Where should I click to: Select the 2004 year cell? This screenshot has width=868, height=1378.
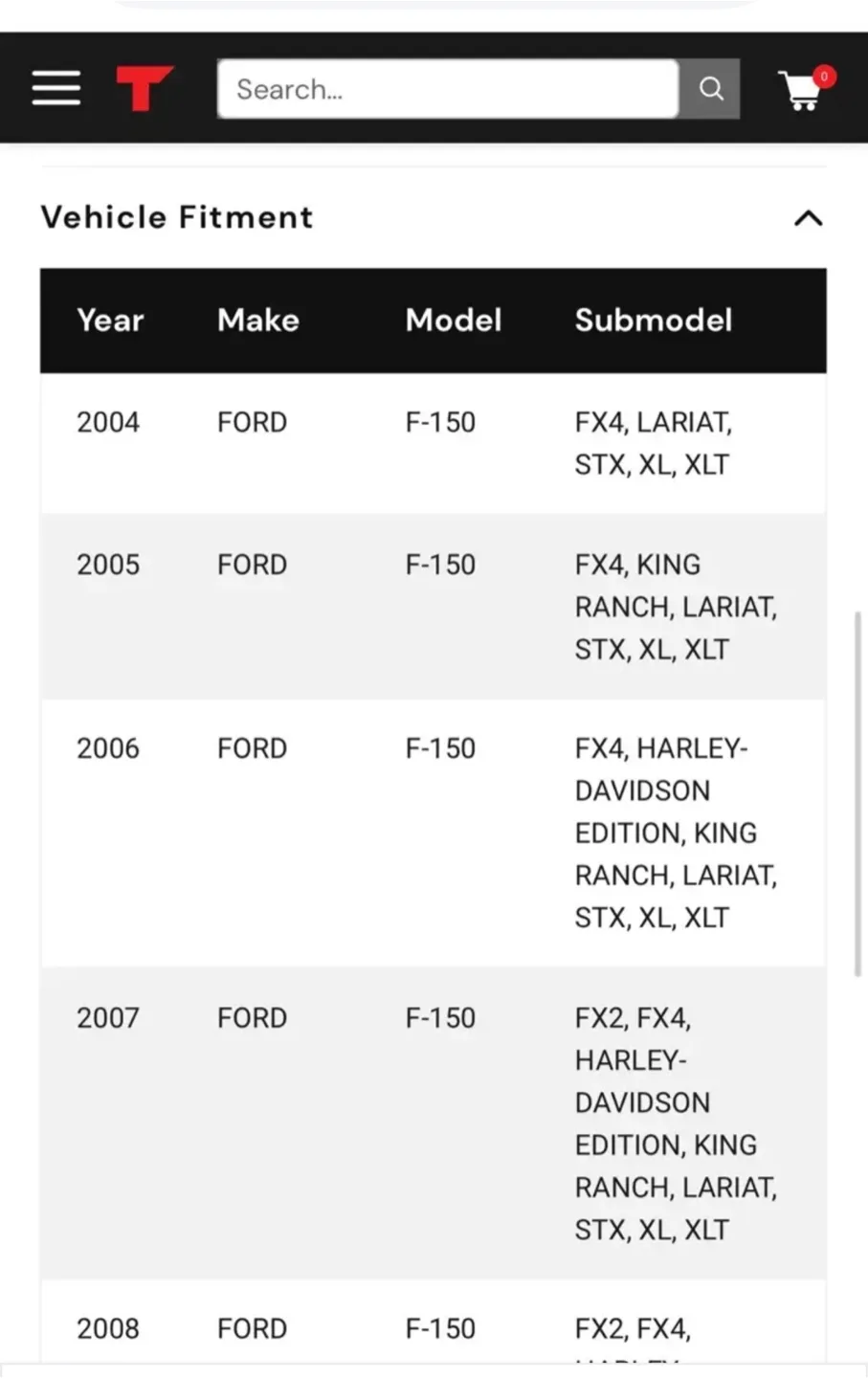[x=108, y=422]
